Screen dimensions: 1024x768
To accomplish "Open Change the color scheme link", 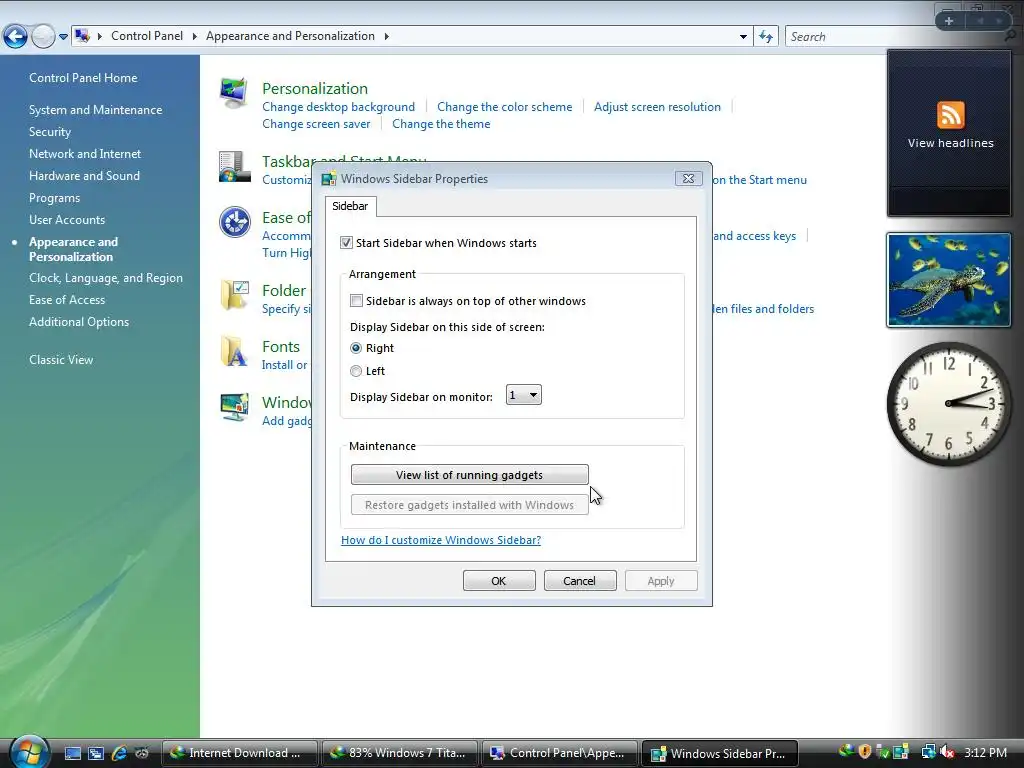I will (504, 106).
